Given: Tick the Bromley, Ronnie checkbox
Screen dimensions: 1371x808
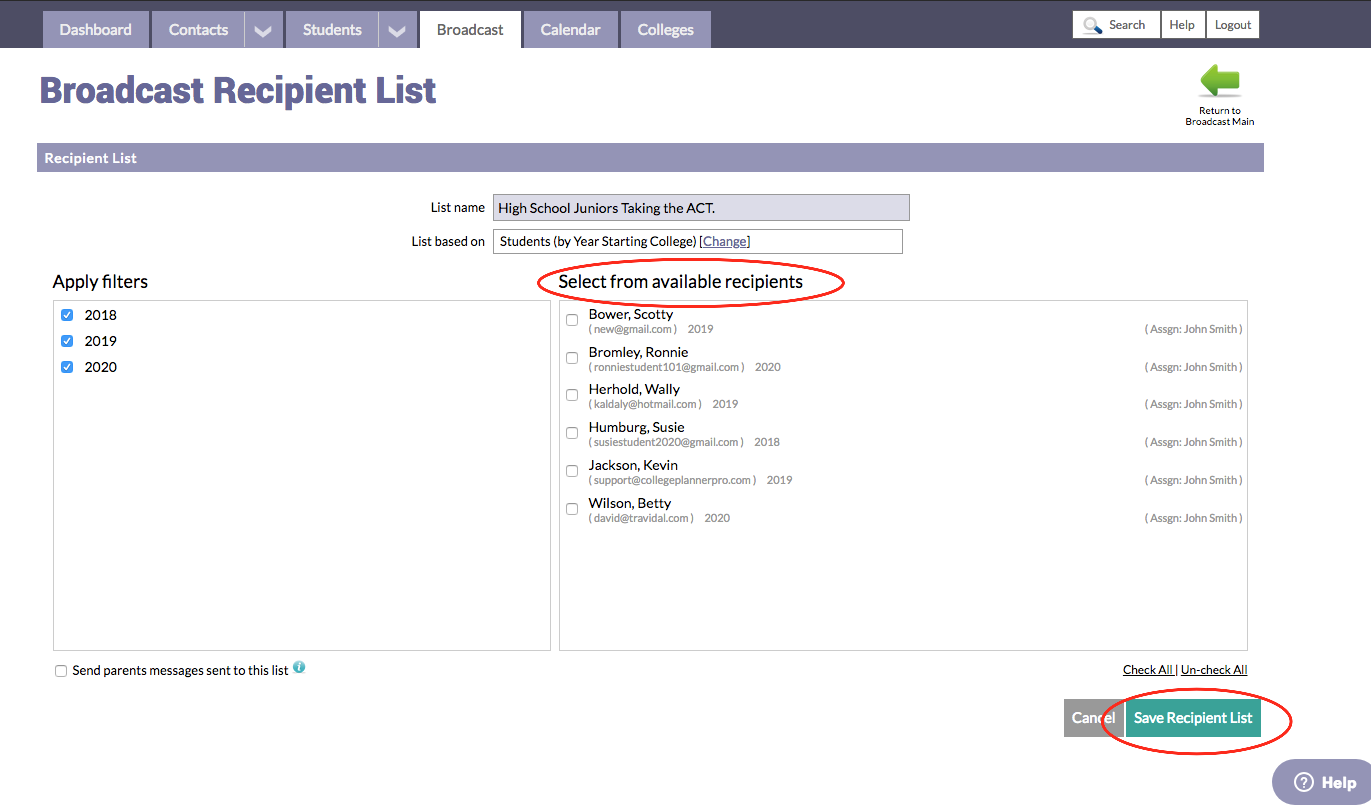Looking at the screenshot, I should click(x=572, y=358).
